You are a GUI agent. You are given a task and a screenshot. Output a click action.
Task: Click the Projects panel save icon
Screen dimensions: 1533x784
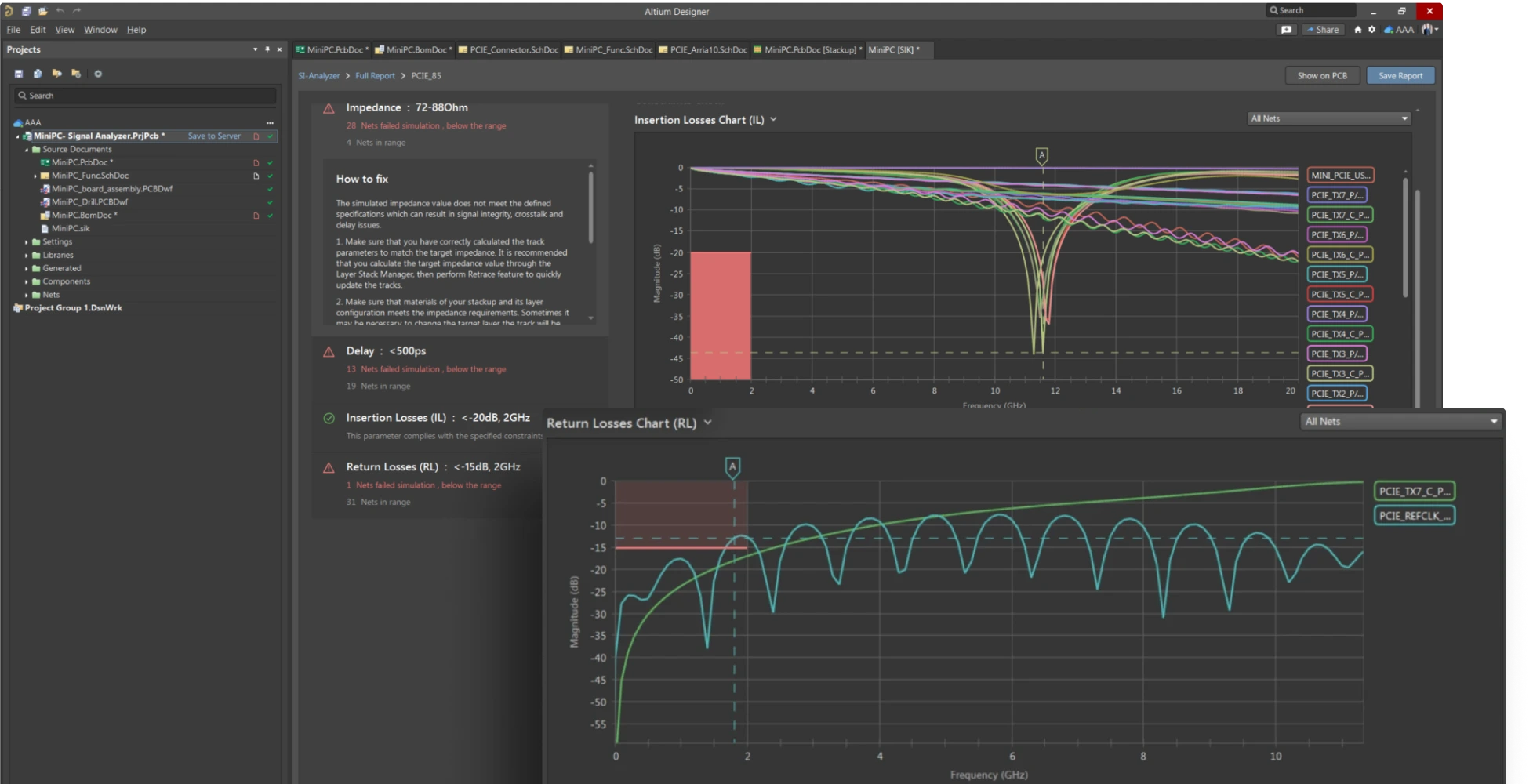point(19,74)
